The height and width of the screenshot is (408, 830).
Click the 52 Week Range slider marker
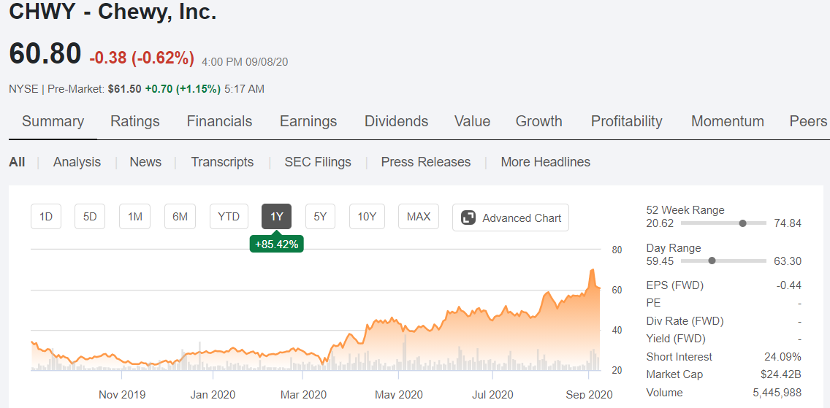point(742,223)
